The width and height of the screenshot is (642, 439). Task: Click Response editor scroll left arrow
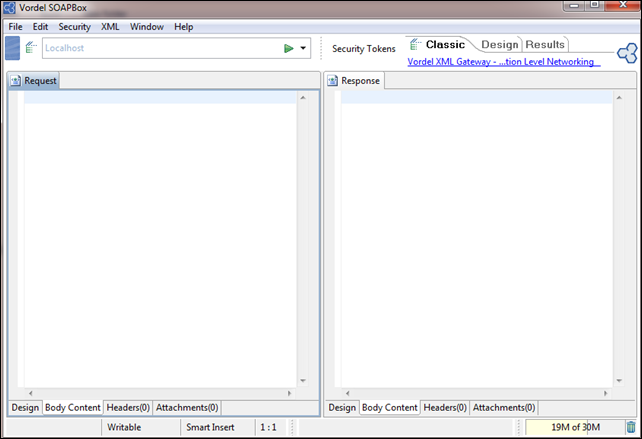347,393
